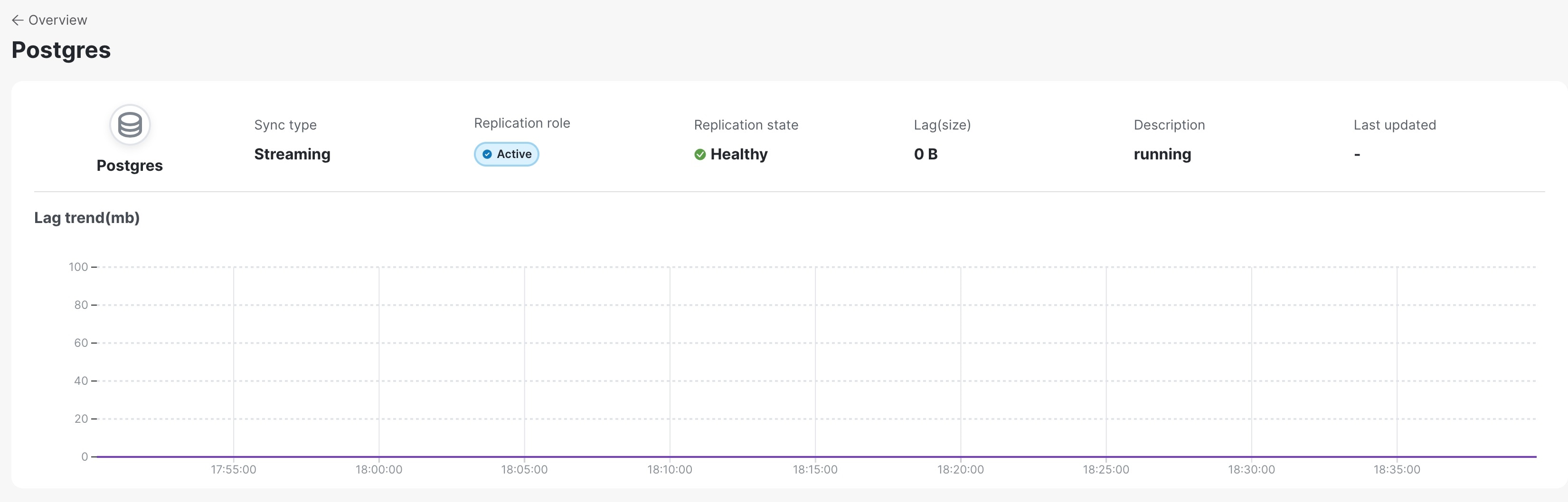This screenshot has width=1568, height=502.
Task: Click the blue check icon in Active badge
Action: click(x=487, y=155)
